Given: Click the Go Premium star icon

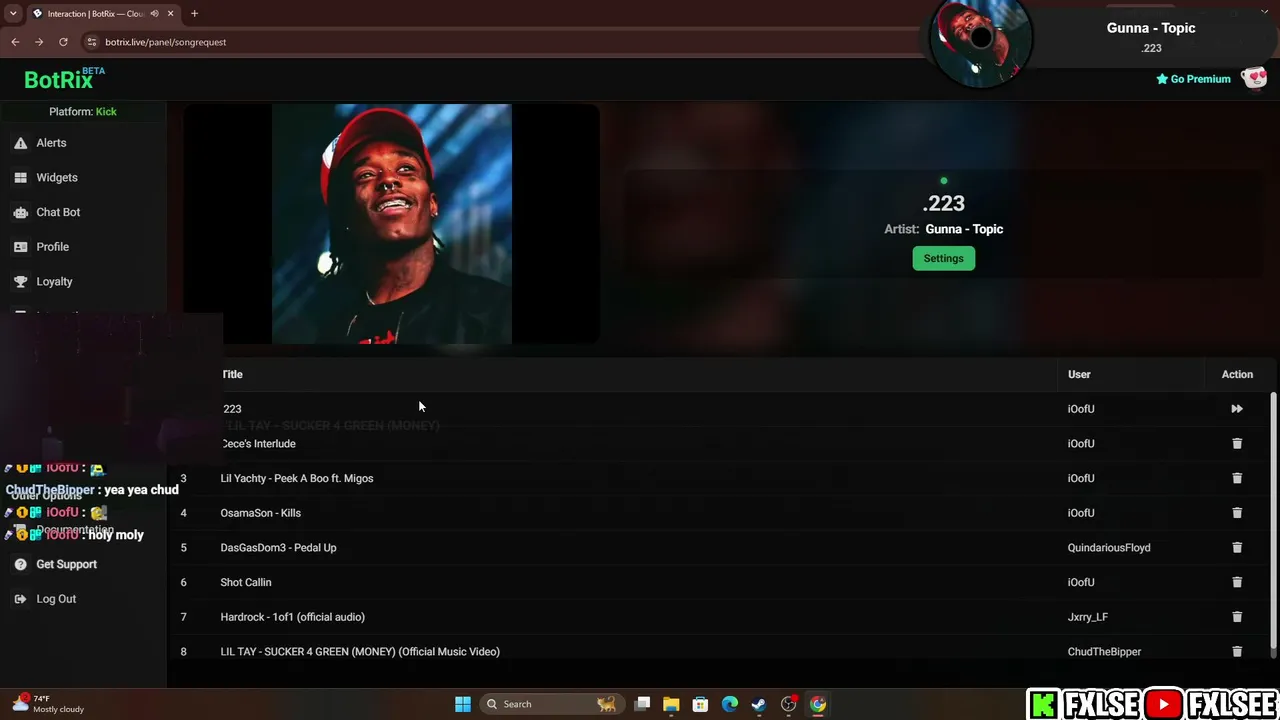Looking at the screenshot, I should click(1162, 79).
